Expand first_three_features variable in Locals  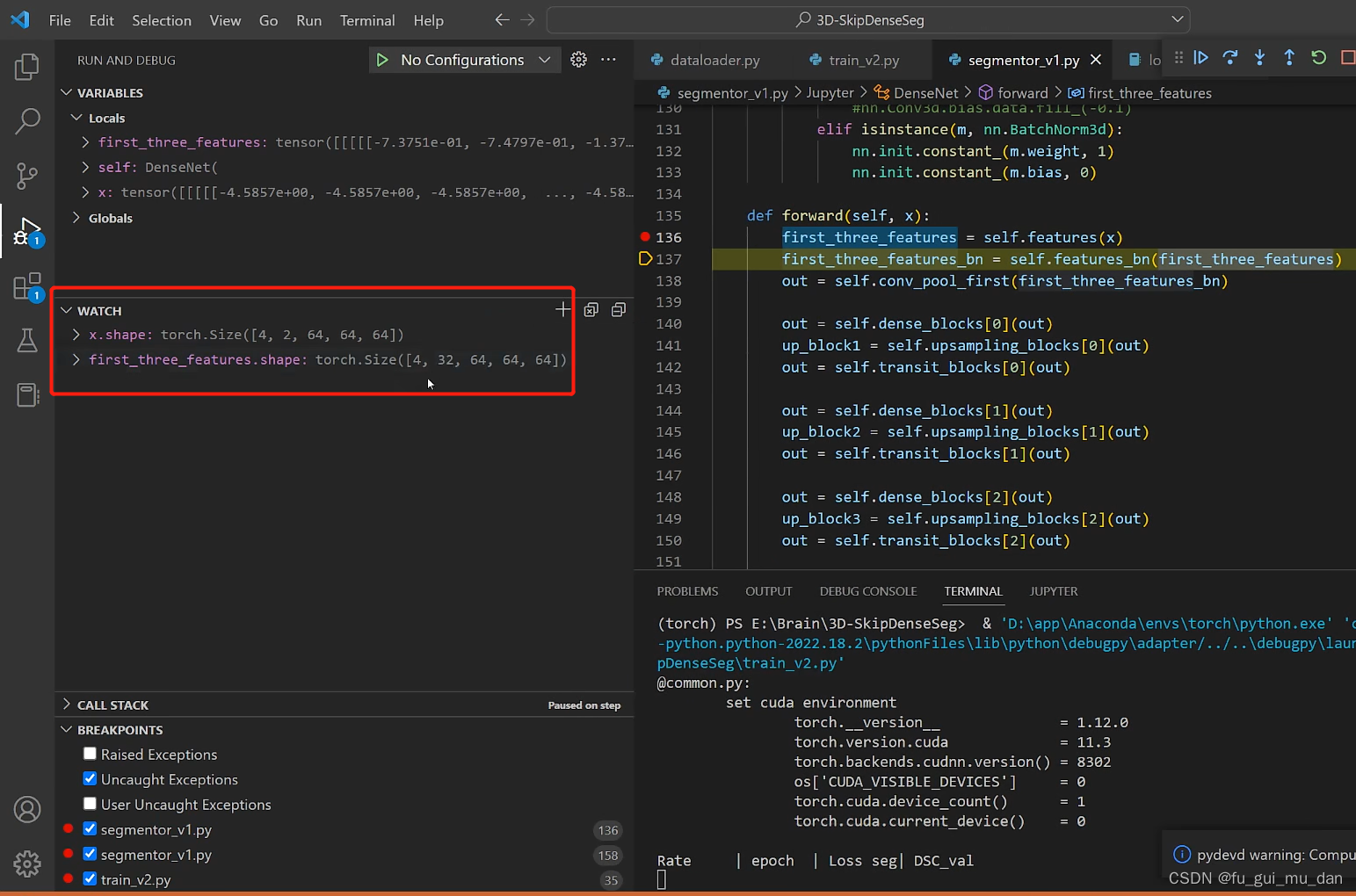(85, 142)
